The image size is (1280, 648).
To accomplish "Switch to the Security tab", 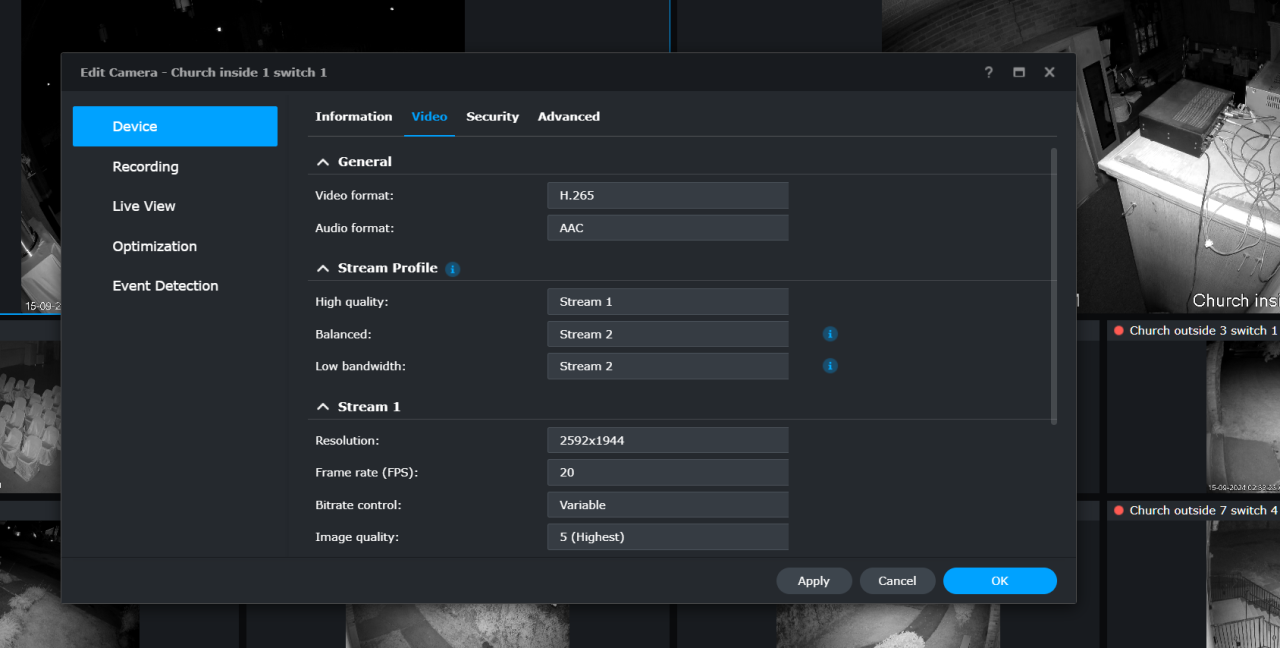I will coord(492,116).
